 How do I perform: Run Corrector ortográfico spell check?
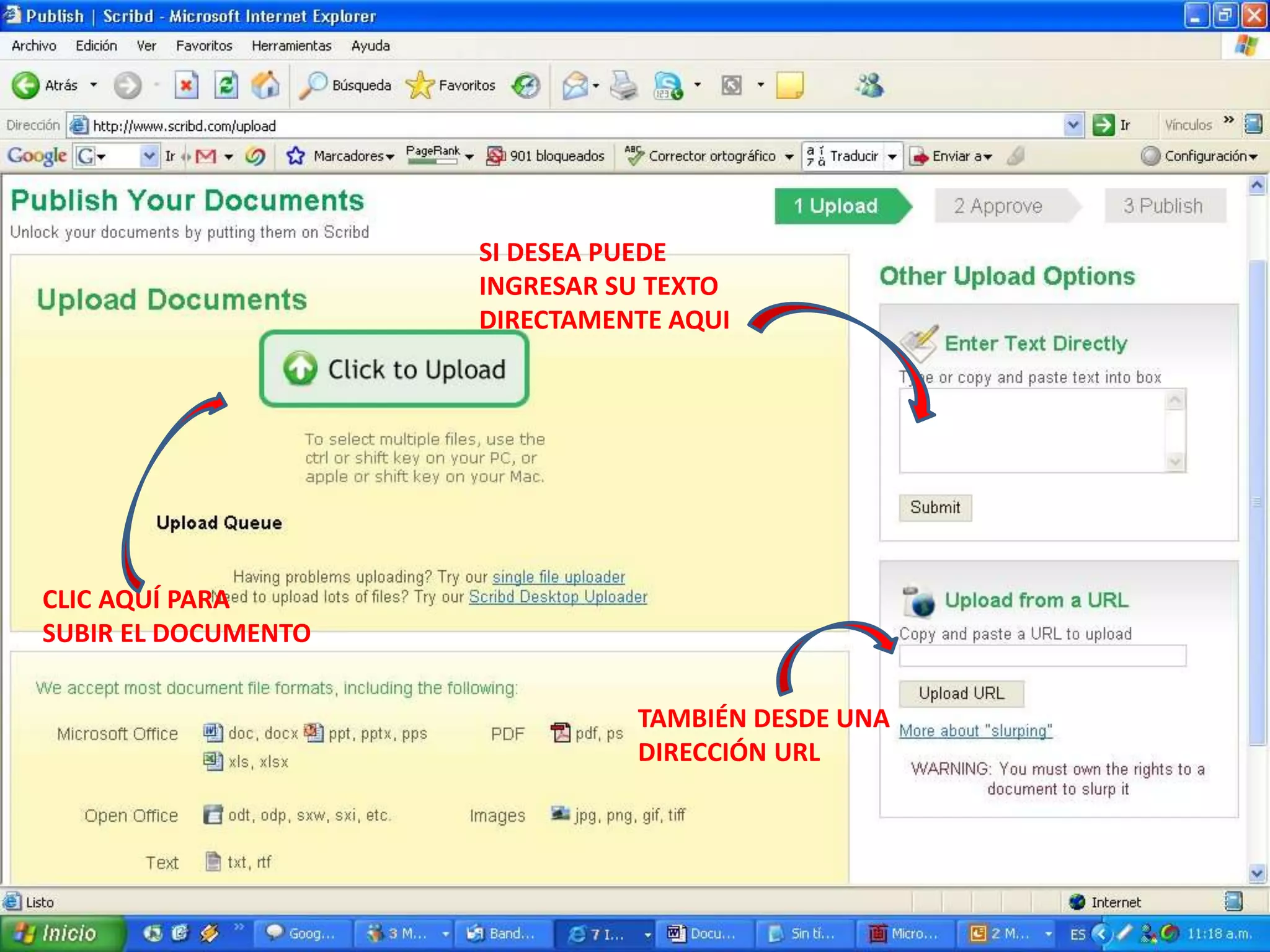[701, 156]
